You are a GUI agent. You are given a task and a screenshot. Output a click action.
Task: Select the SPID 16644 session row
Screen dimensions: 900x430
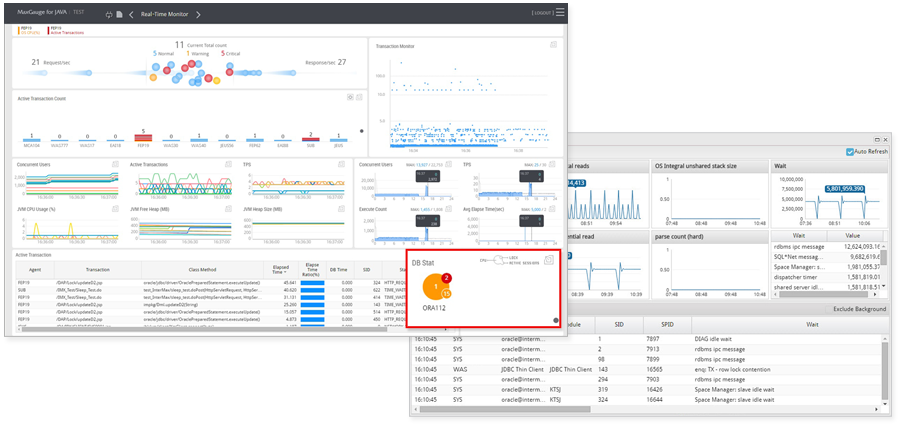click(647, 399)
